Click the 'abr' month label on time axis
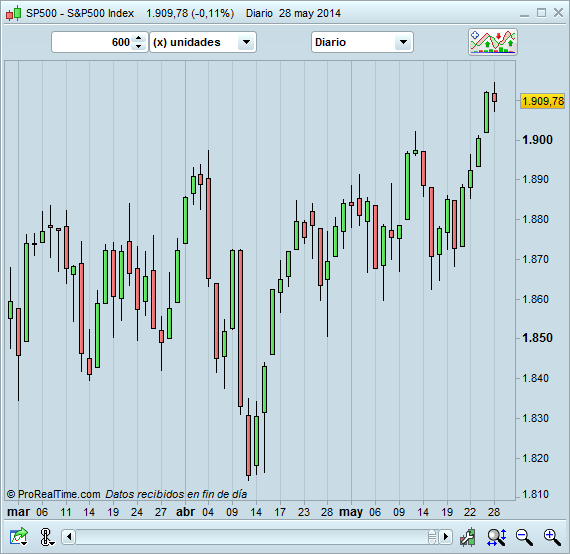The height and width of the screenshot is (554, 570). click(x=185, y=512)
